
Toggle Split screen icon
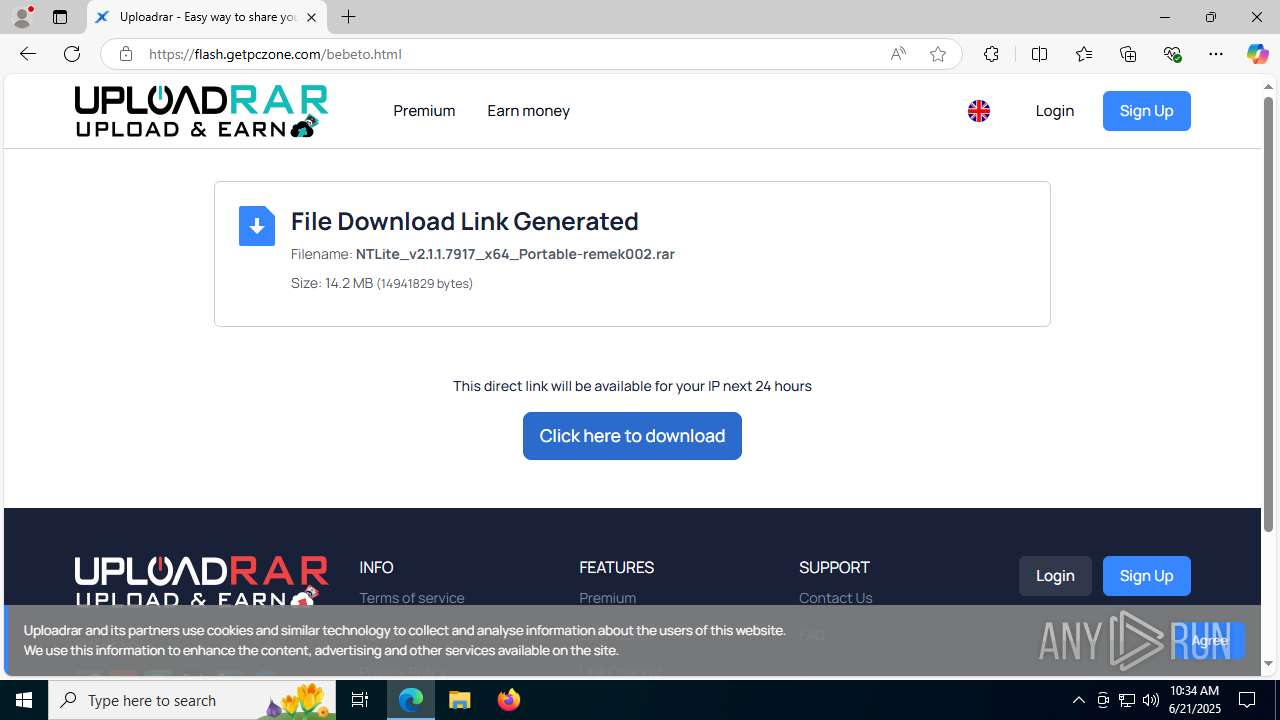(1039, 54)
